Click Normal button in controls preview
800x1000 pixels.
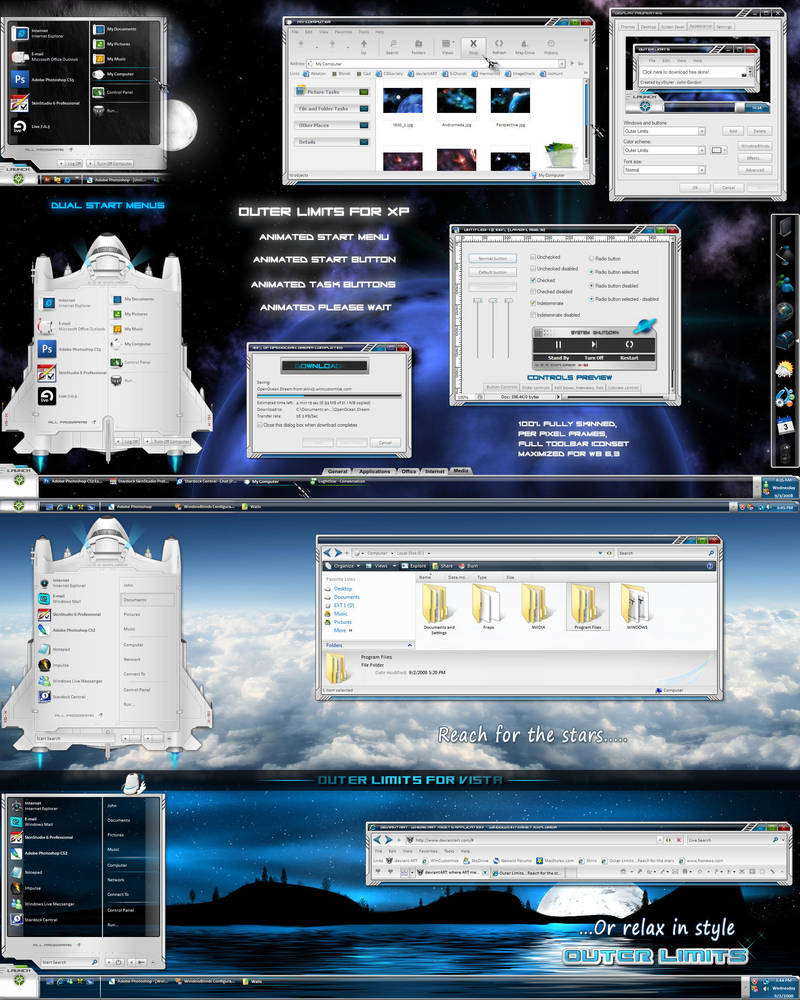tap(493, 258)
